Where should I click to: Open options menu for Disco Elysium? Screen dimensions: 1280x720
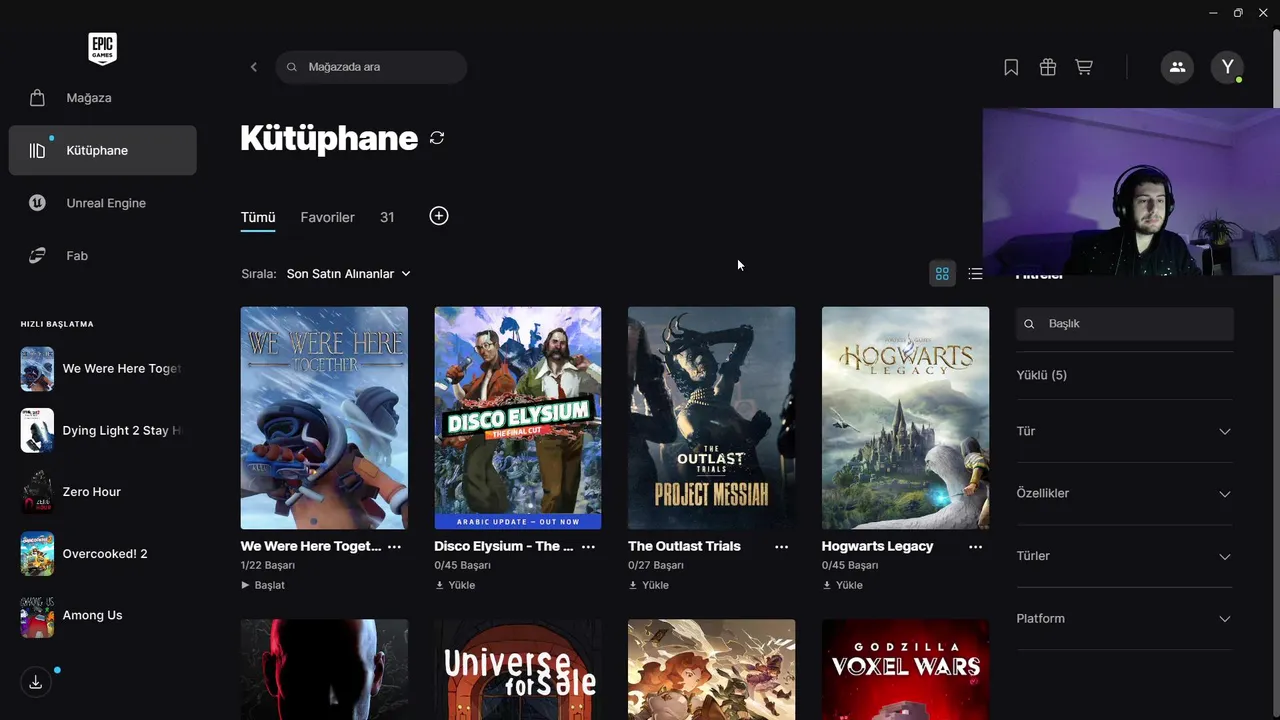coord(588,547)
